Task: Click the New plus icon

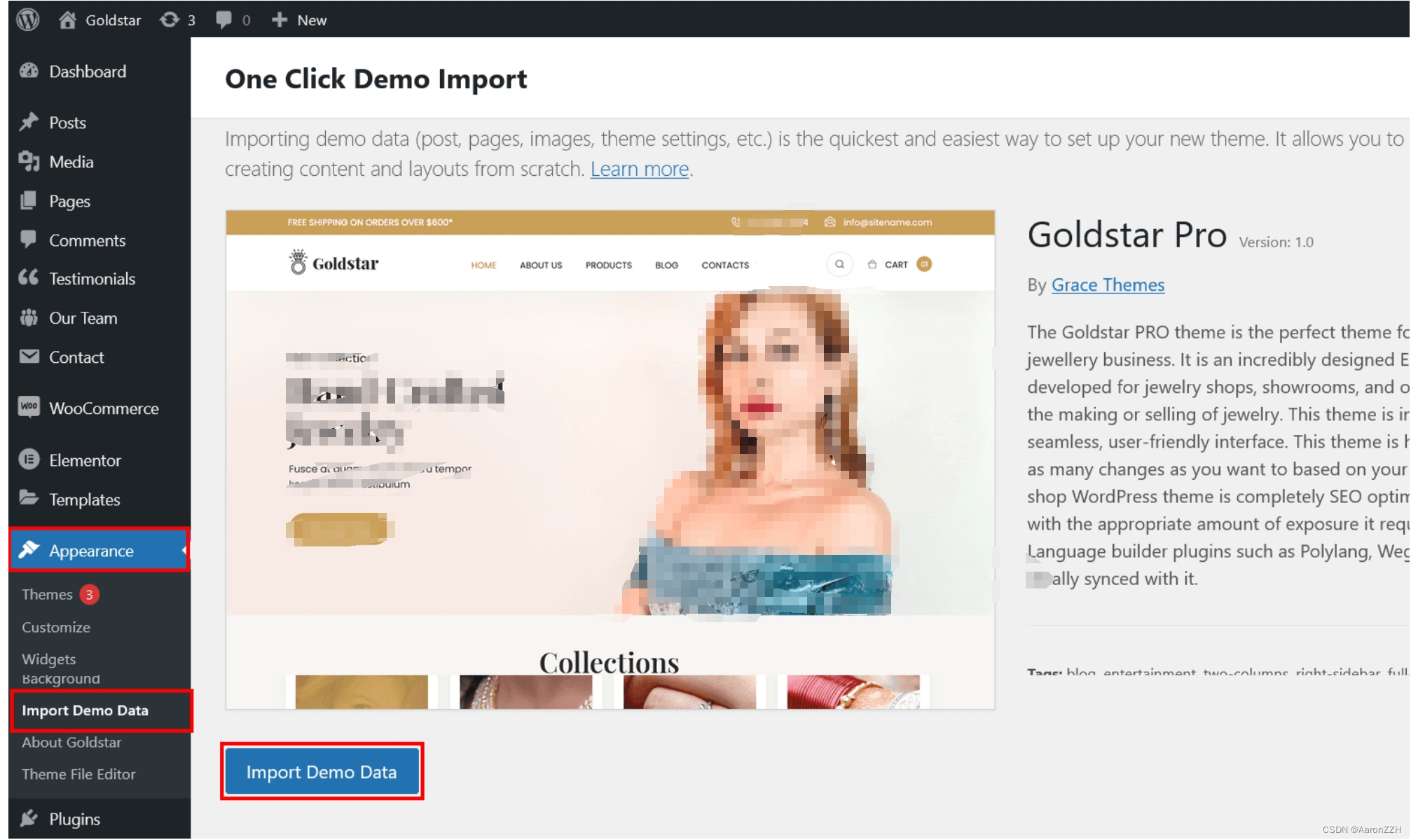Action: (x=280, y=20)
